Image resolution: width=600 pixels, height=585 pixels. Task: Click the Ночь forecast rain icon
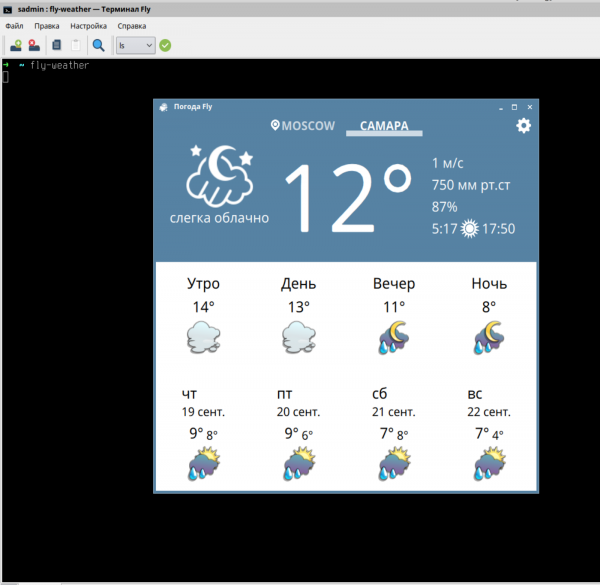(x=489, y=337)
